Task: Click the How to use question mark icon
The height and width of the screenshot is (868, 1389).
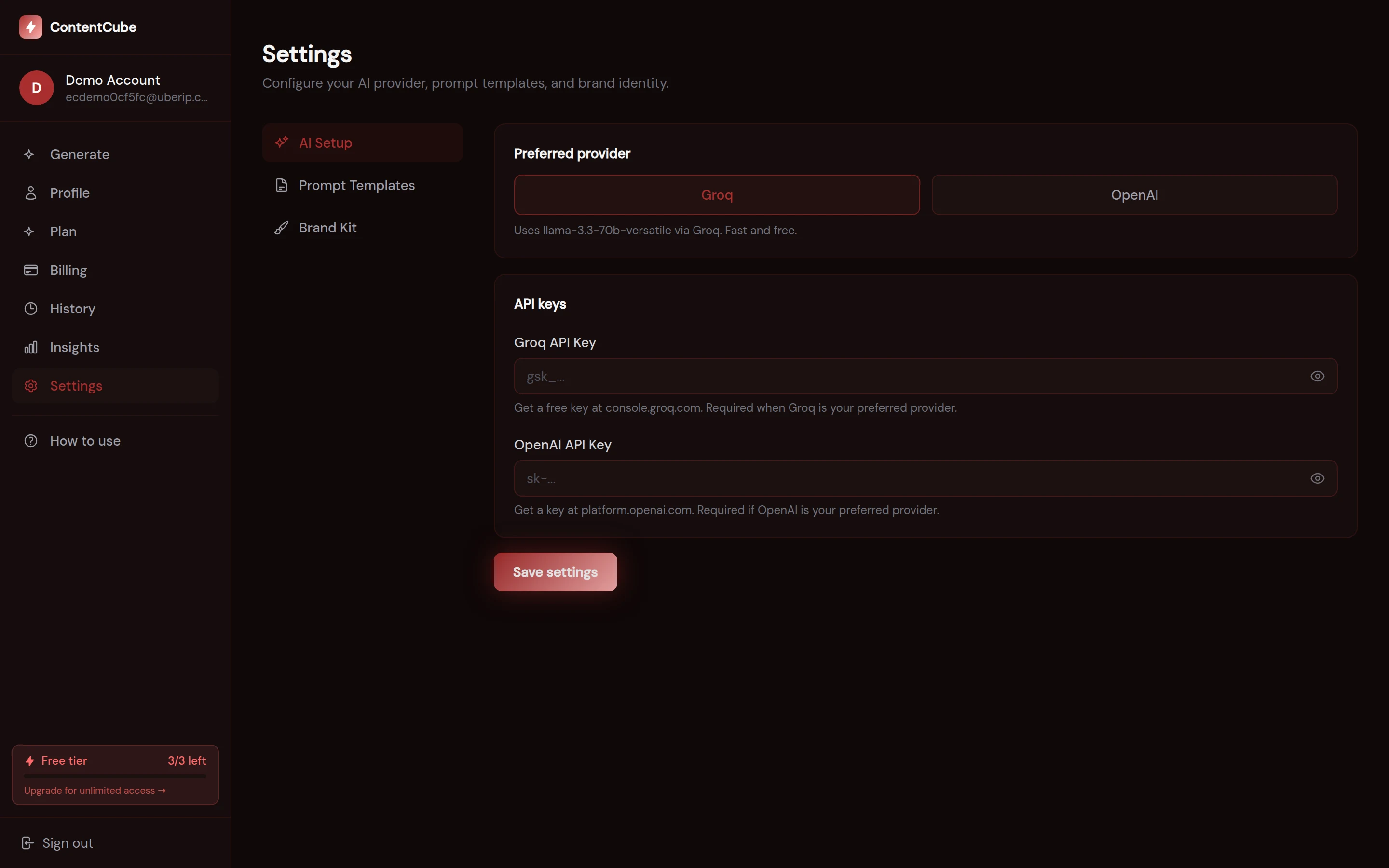Action: coord(30,441)
